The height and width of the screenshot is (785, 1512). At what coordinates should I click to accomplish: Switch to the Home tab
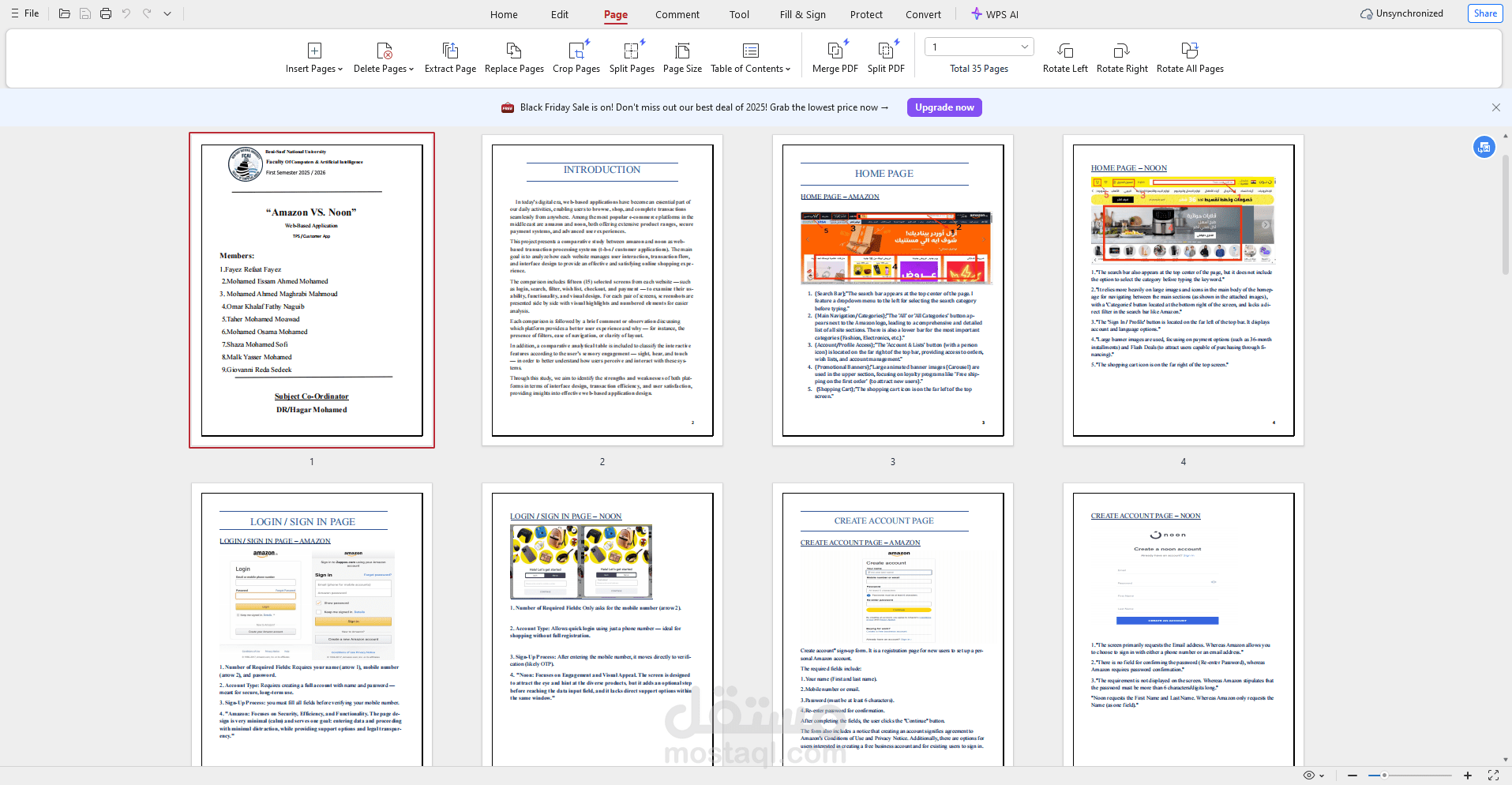point(504,14)
